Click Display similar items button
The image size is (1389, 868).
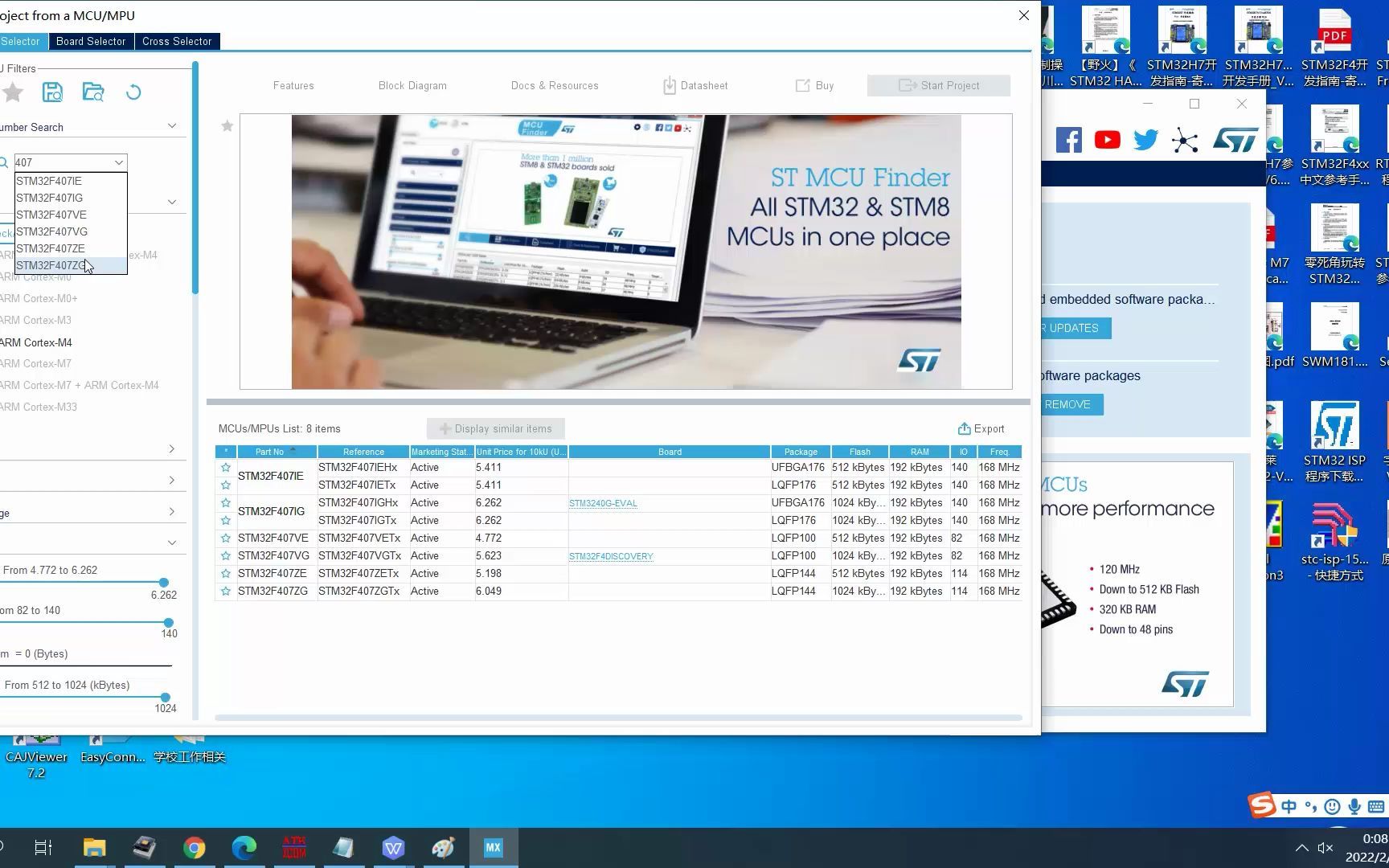[x=496, y=428]
